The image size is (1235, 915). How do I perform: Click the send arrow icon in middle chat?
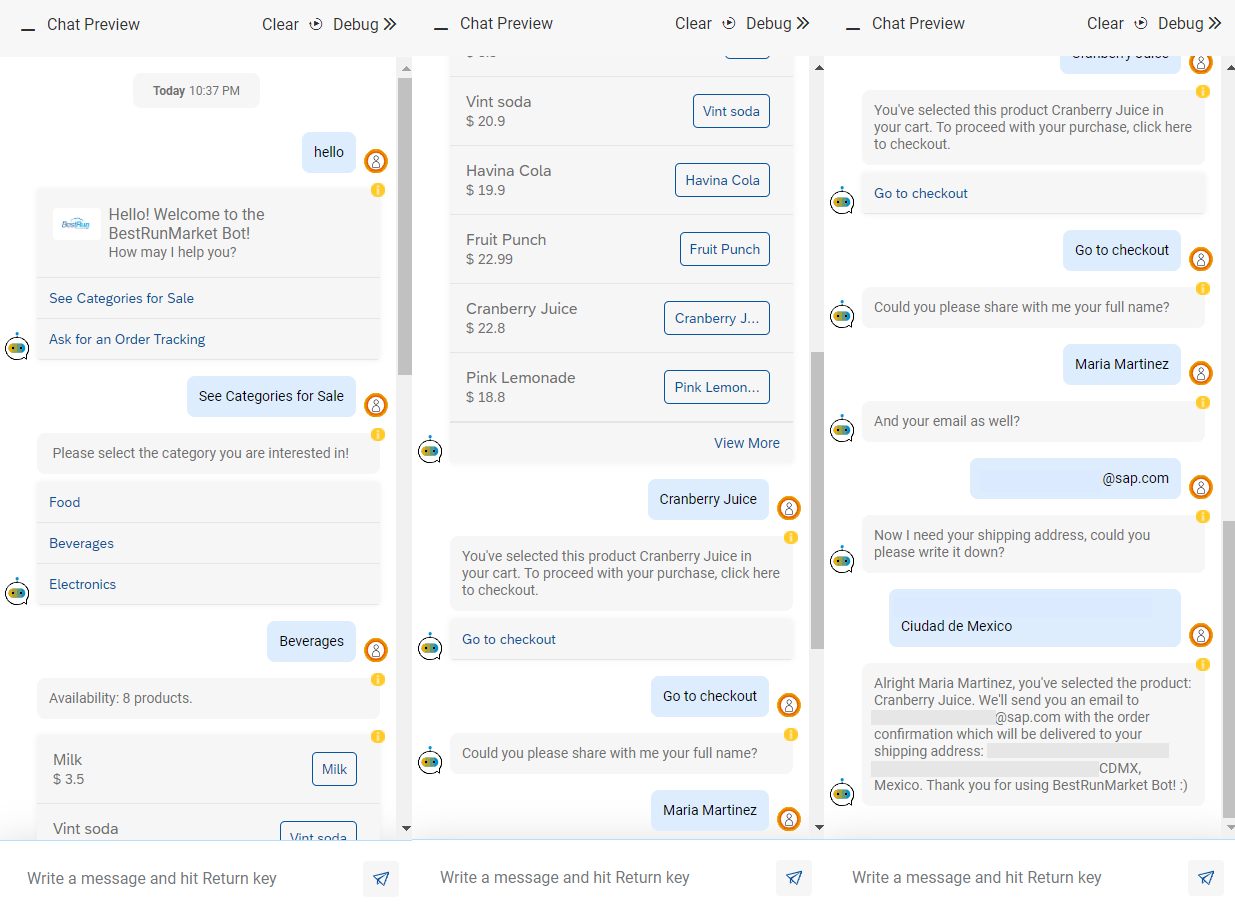coord(793,878)
